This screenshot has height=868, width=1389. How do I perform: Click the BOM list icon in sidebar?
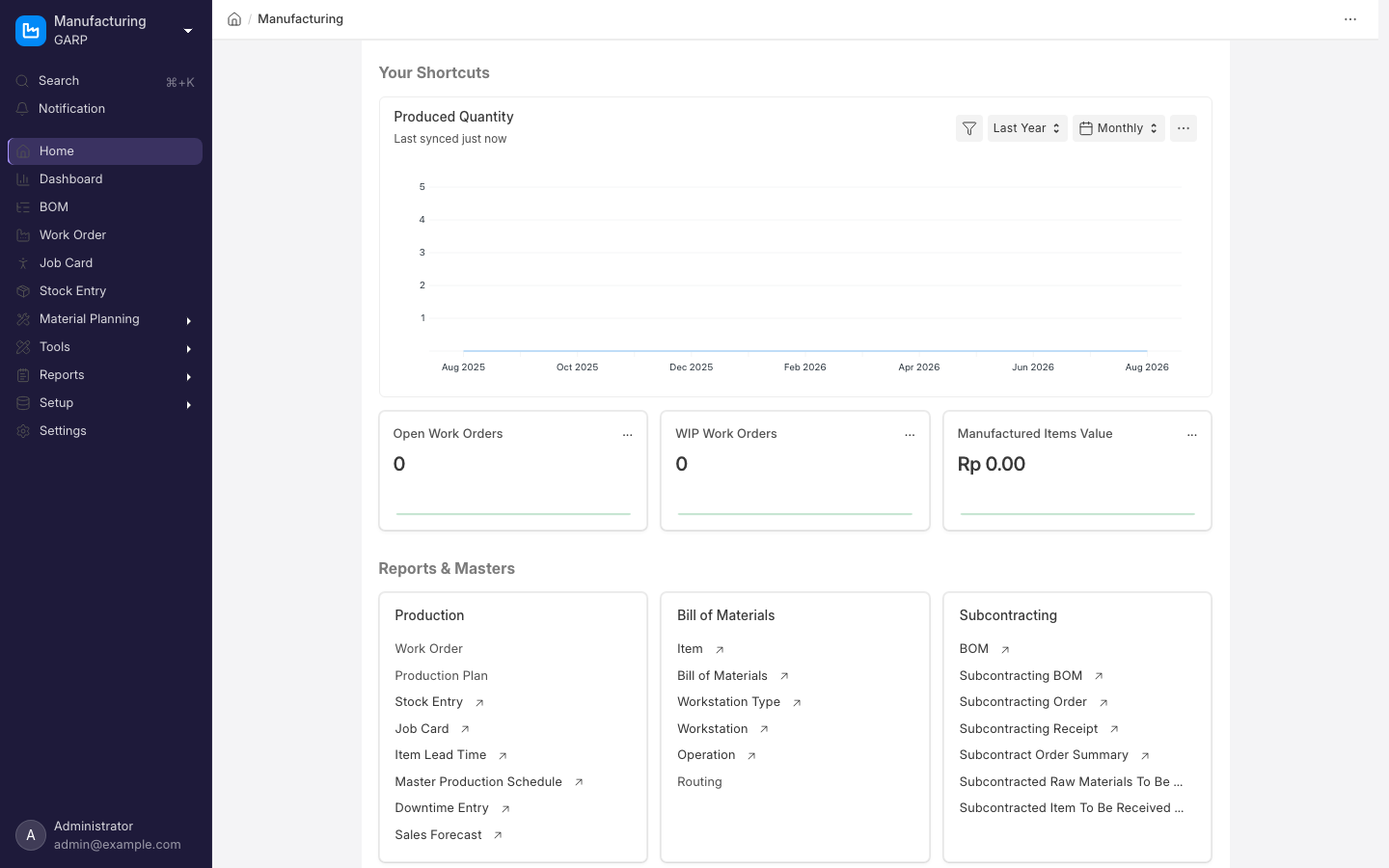(x=23, y=207)
